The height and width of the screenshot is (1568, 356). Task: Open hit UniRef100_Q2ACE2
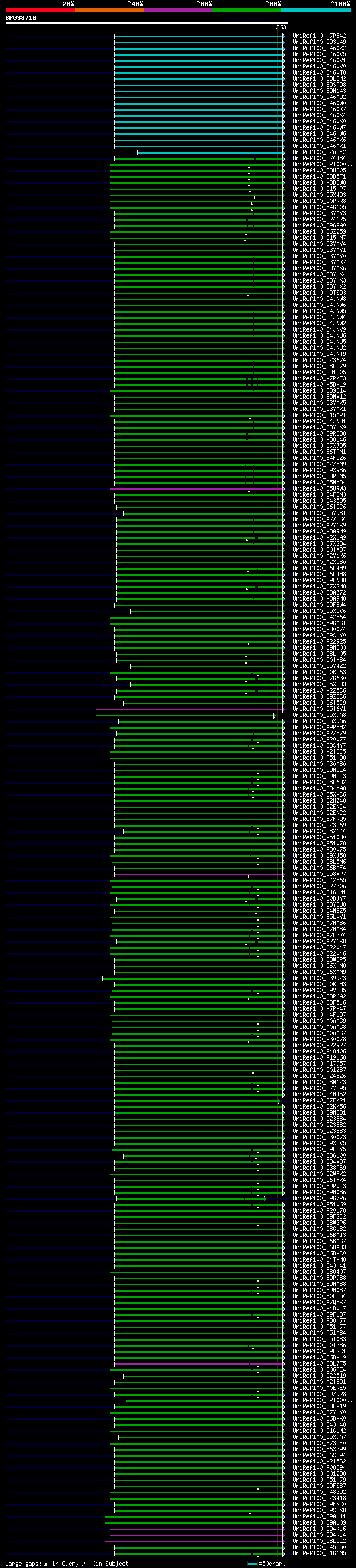click(x=319, y=152)
